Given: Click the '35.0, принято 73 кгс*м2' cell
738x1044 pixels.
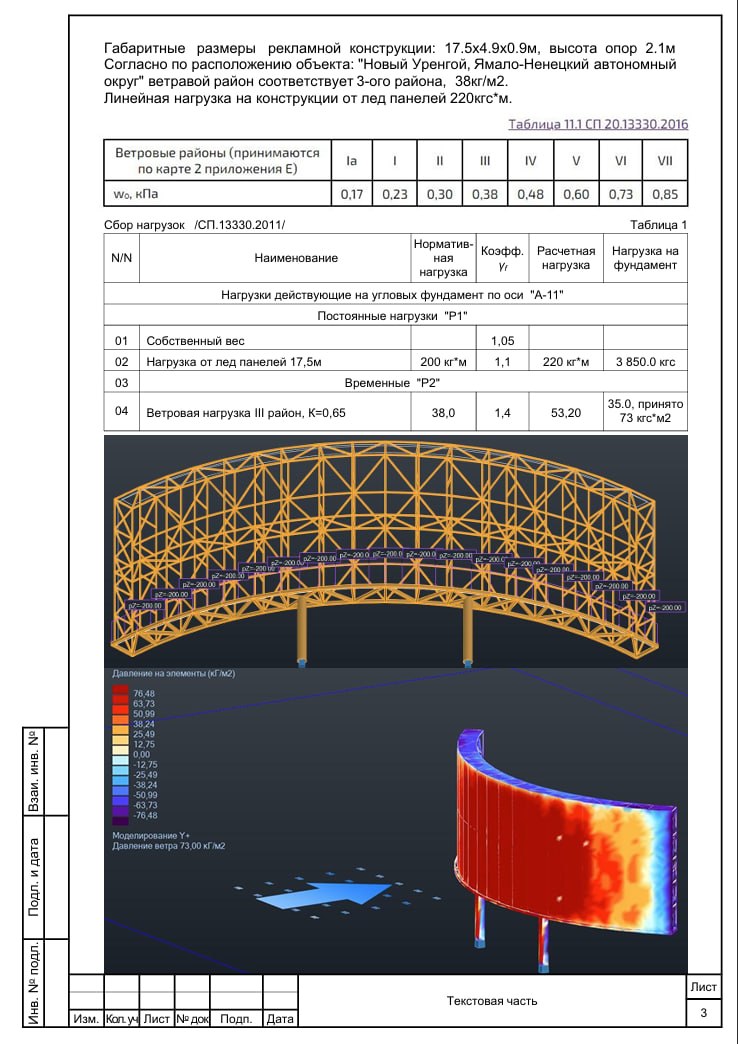Looking at the screenshot, I should (645, 411).
